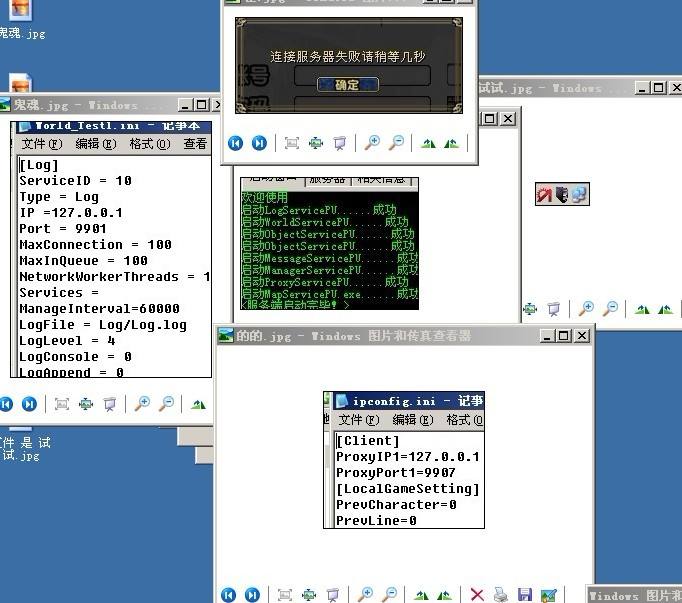Select the 鬼魂.jpg desktop file icon
The image size is (682, 603).
click(x=20, y=10)
